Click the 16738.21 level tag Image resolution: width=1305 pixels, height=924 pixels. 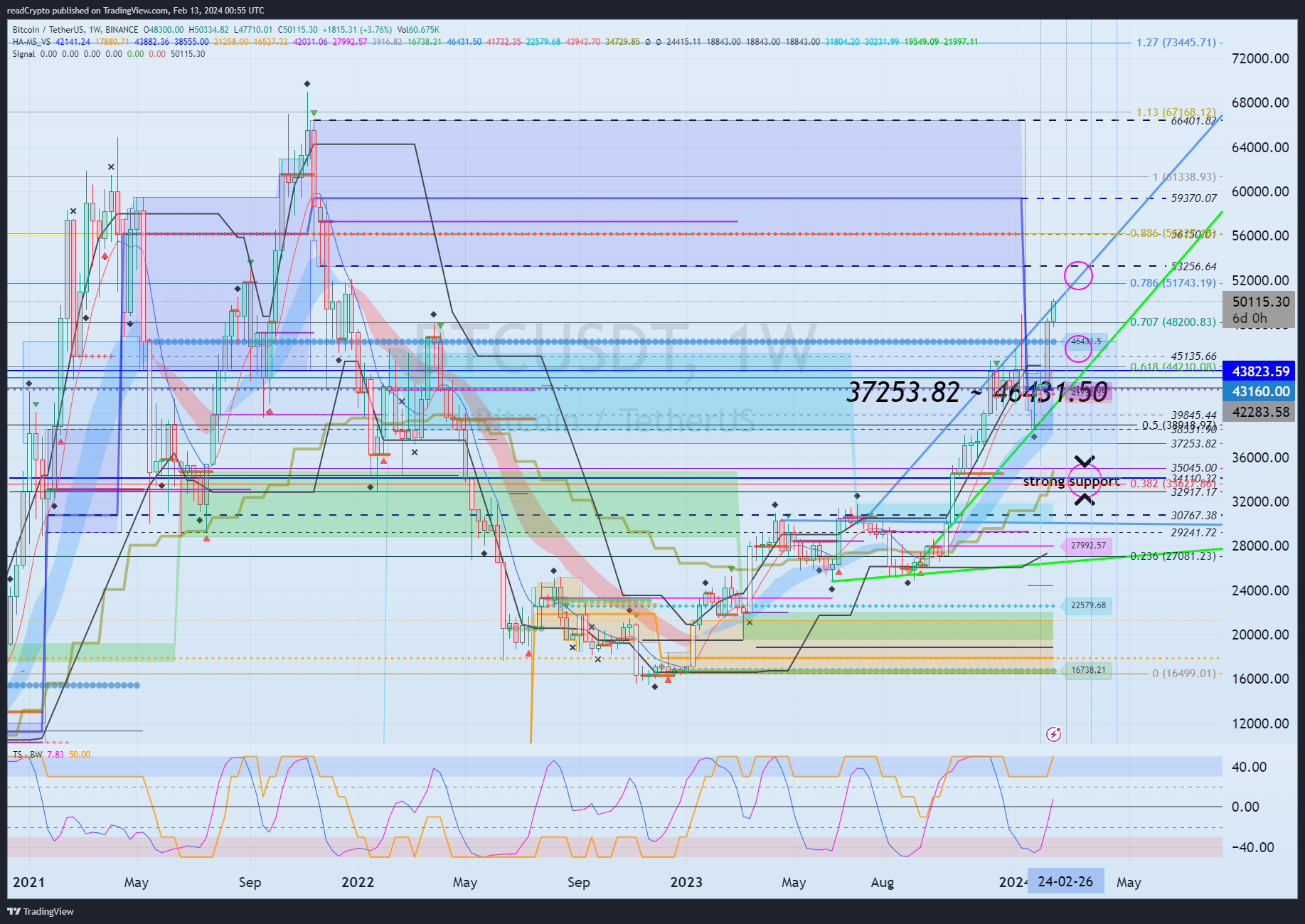[x=1086, y=670]
